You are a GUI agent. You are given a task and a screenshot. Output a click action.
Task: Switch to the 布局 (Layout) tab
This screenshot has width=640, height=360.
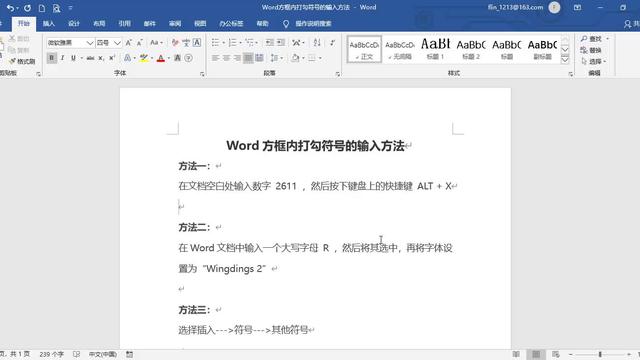[99, 24]
